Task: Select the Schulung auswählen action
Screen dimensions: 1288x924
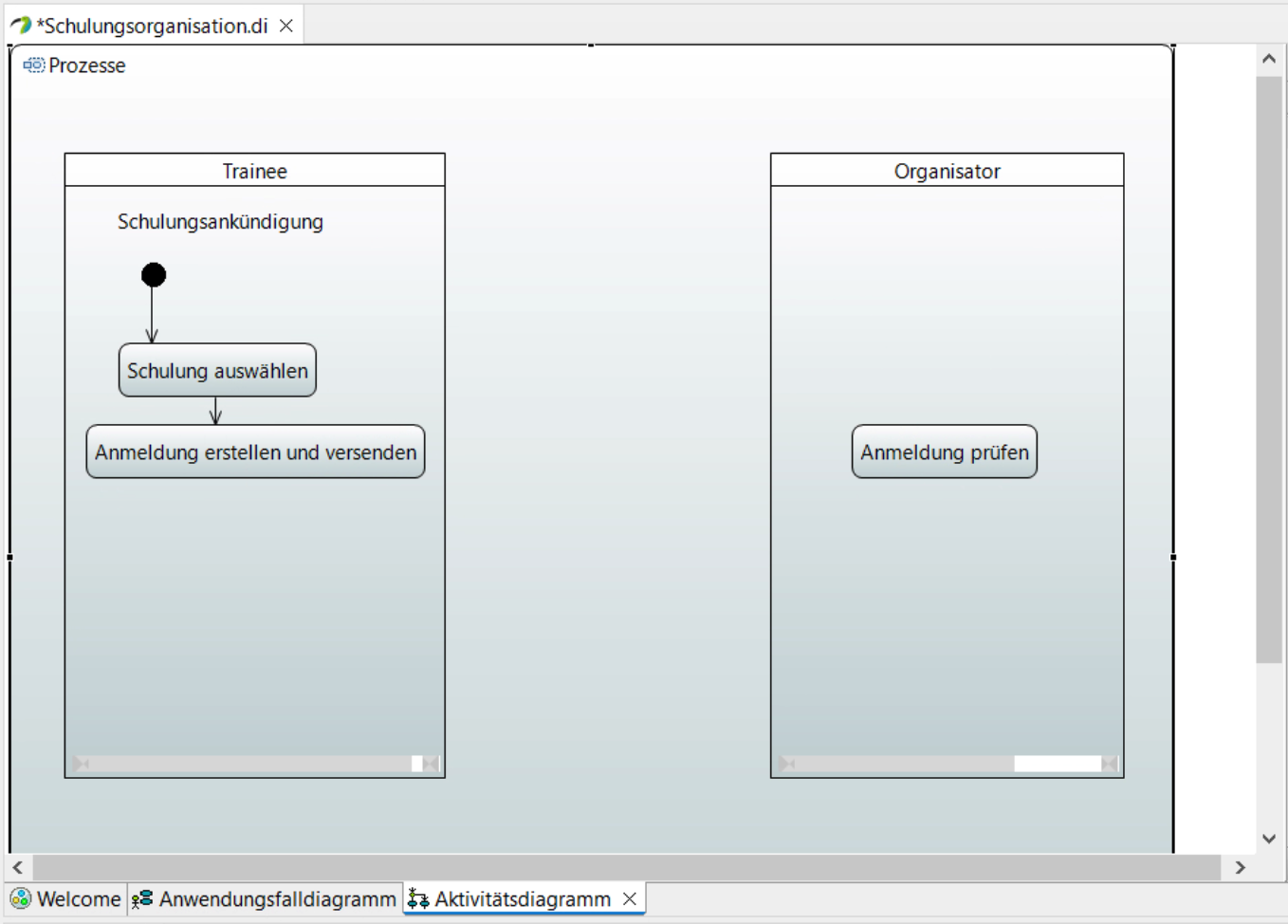Action: [x=217, y=370]
